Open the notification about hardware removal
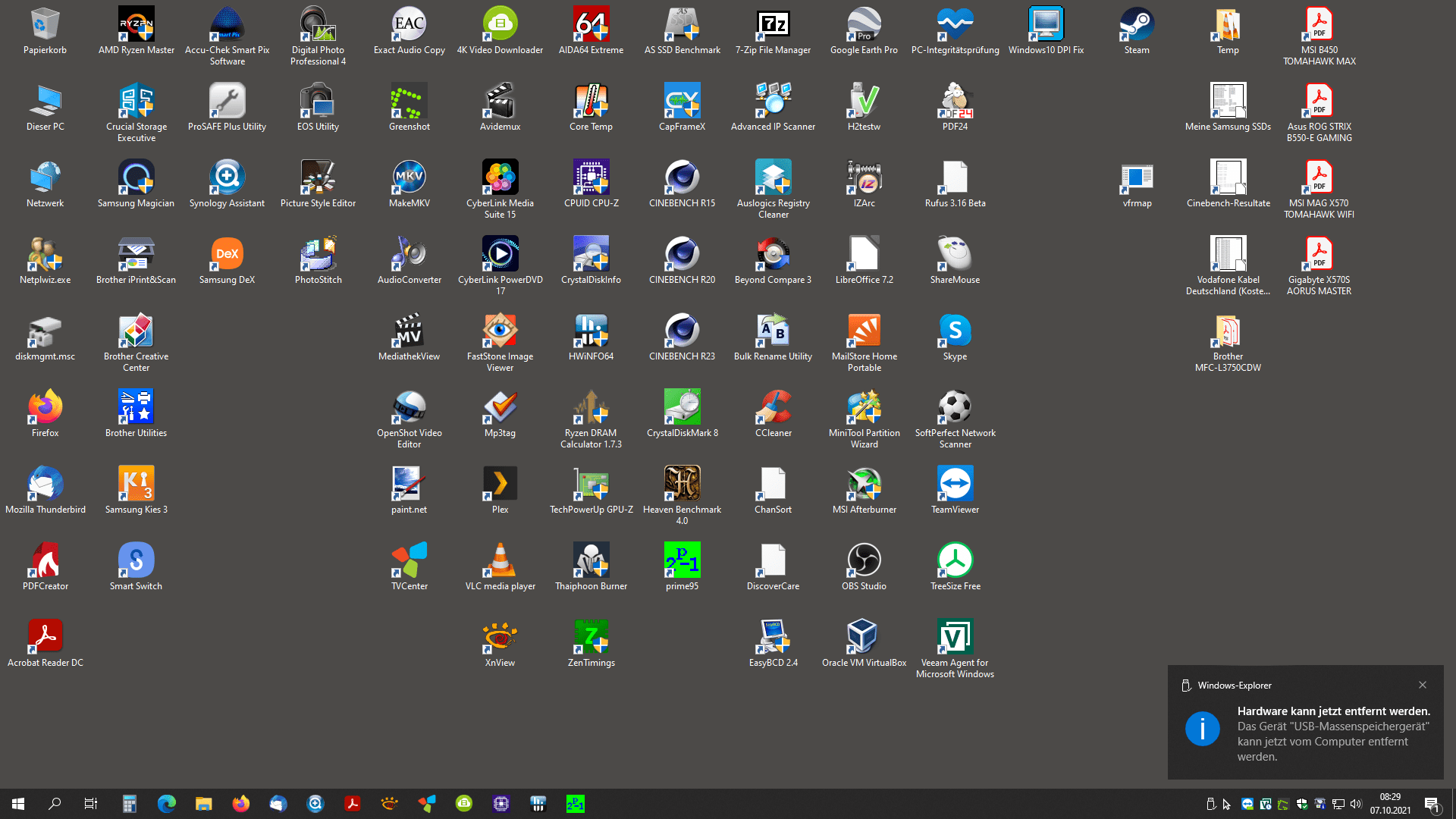This screenshot has width=1456, height=819. (x=1306, y=723)
